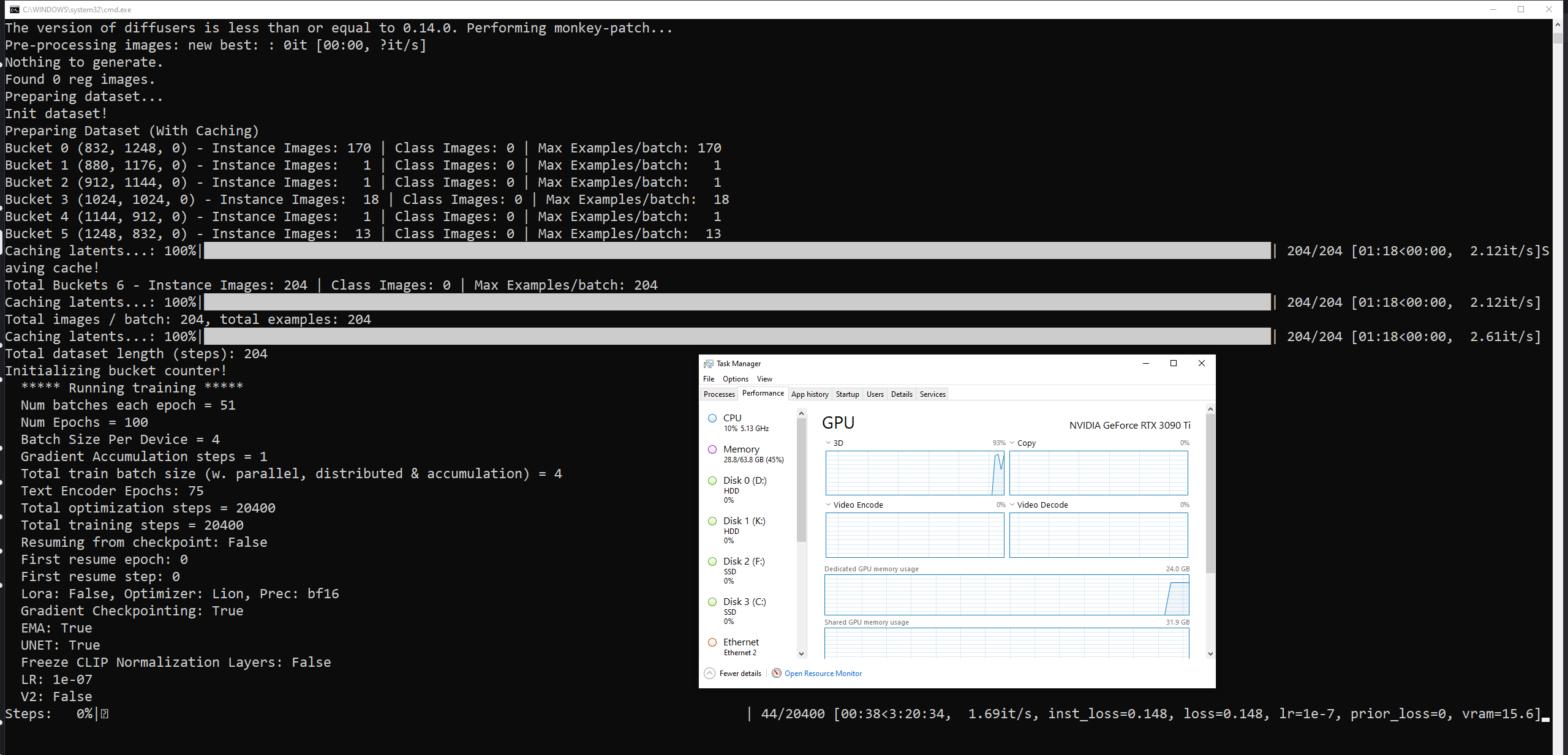The image size is (1568, 755).
Task: Click the Task Manager title bar icon
Action: (709, 364)
